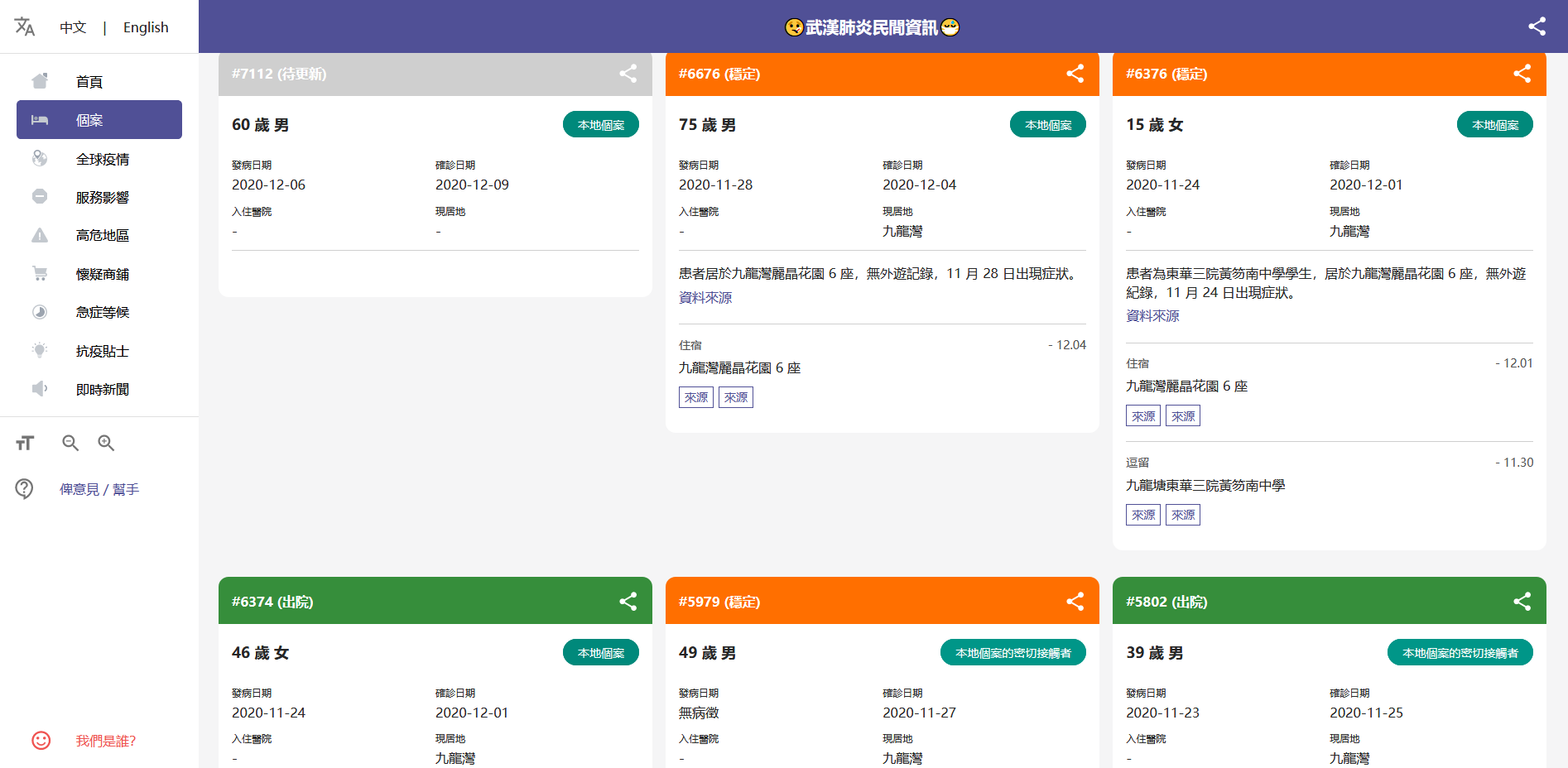Share case #6376 card
This screenshot has width=1568, height=768.
[1522, 74]
